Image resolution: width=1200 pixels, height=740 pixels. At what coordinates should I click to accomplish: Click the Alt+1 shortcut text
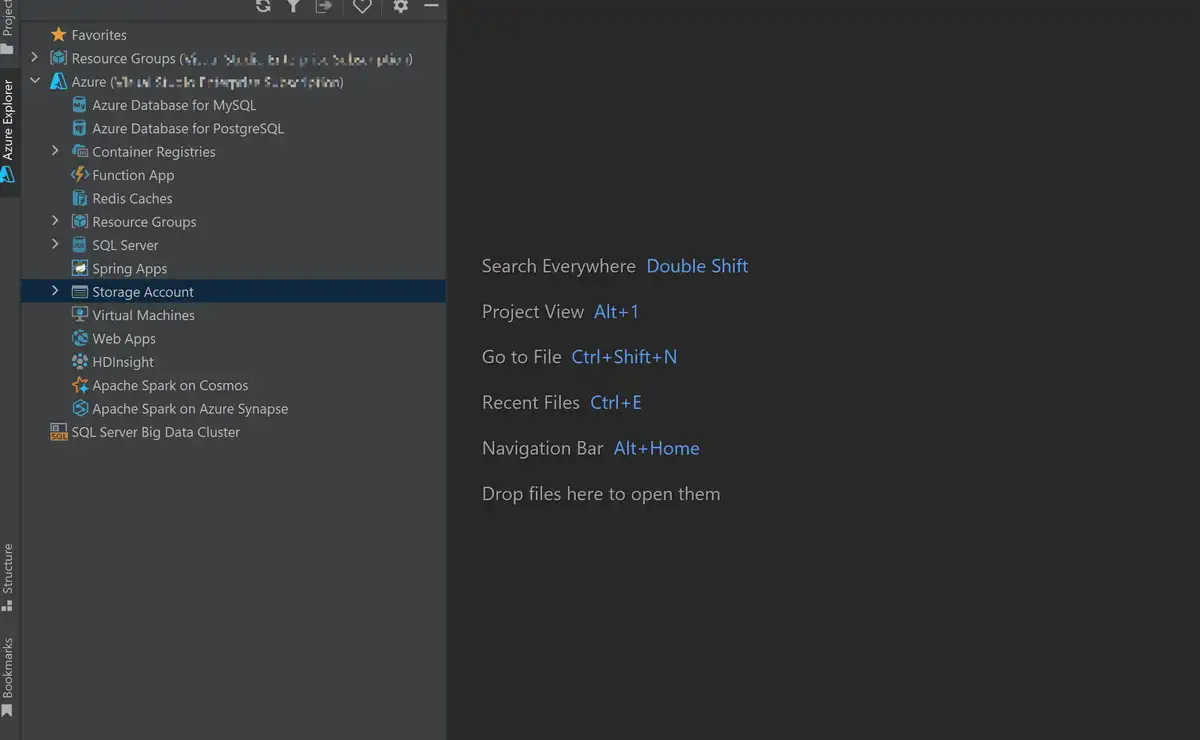pyautogui.click(x=616, y=312)
